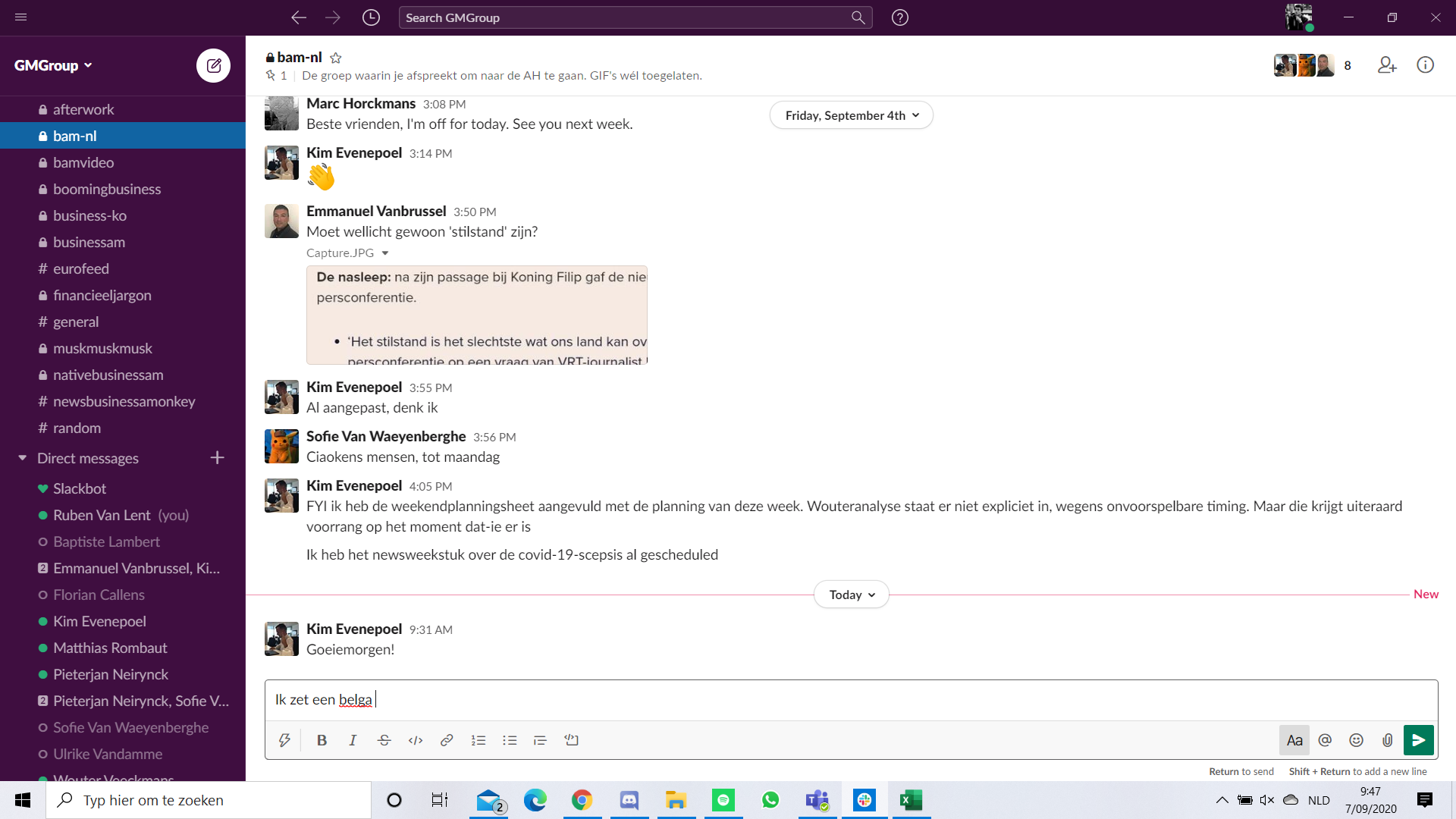Attach a file with paperclip icon
This screenshot has height=819, width=1456.
(1387, 740)
